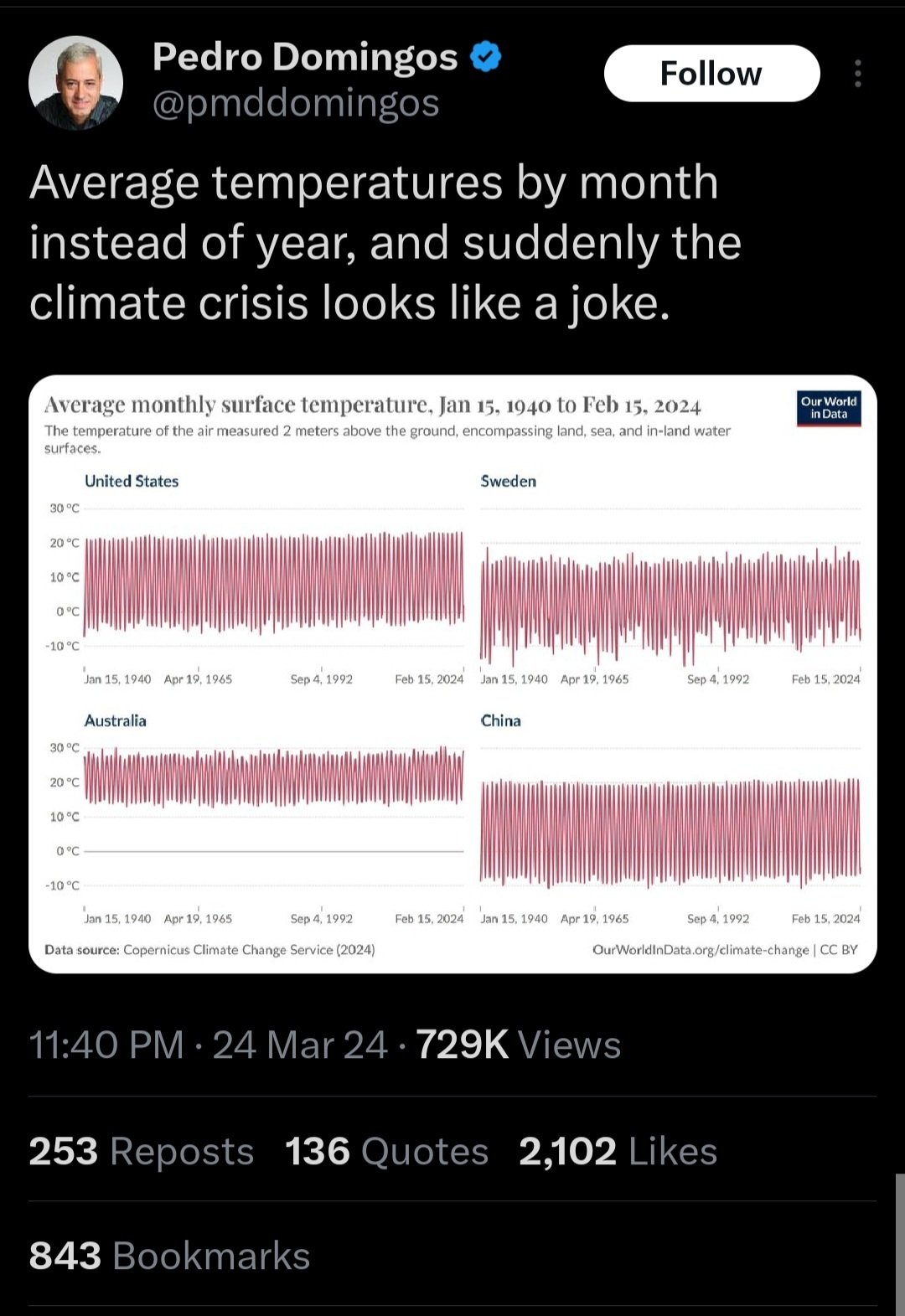
Task: Open Pedro Domingos profile picture
Action: click(x=76, y=82)
